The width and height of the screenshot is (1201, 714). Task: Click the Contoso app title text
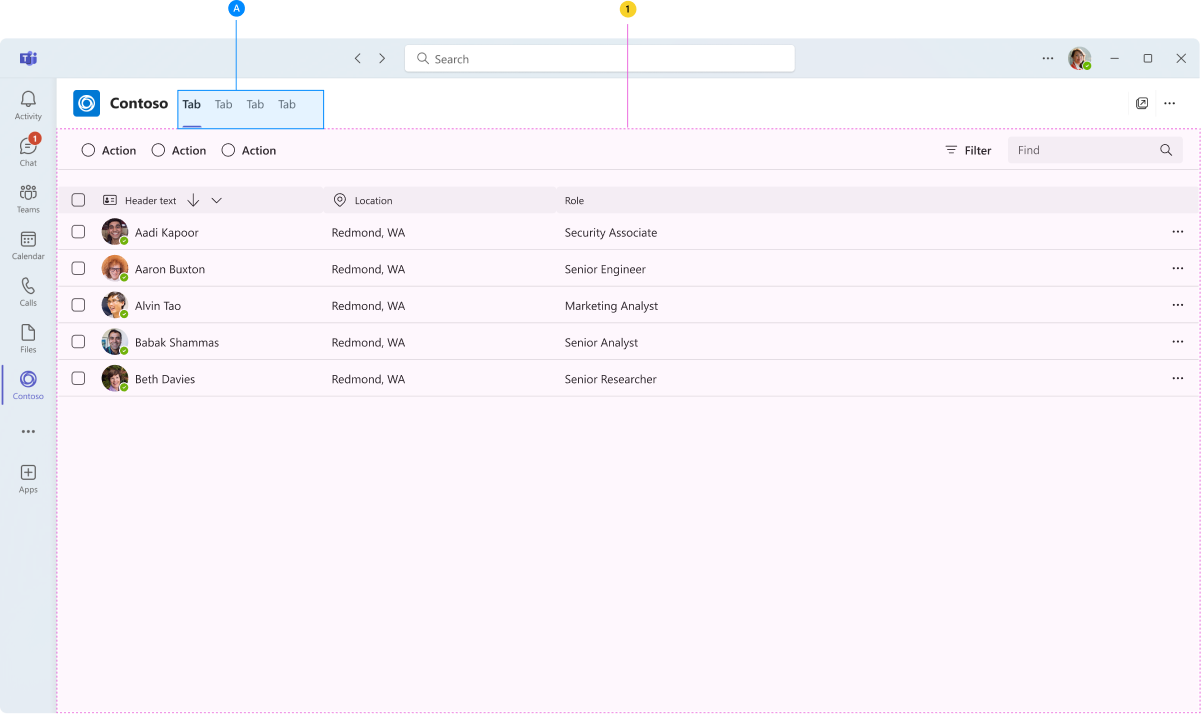pos(139,103)
